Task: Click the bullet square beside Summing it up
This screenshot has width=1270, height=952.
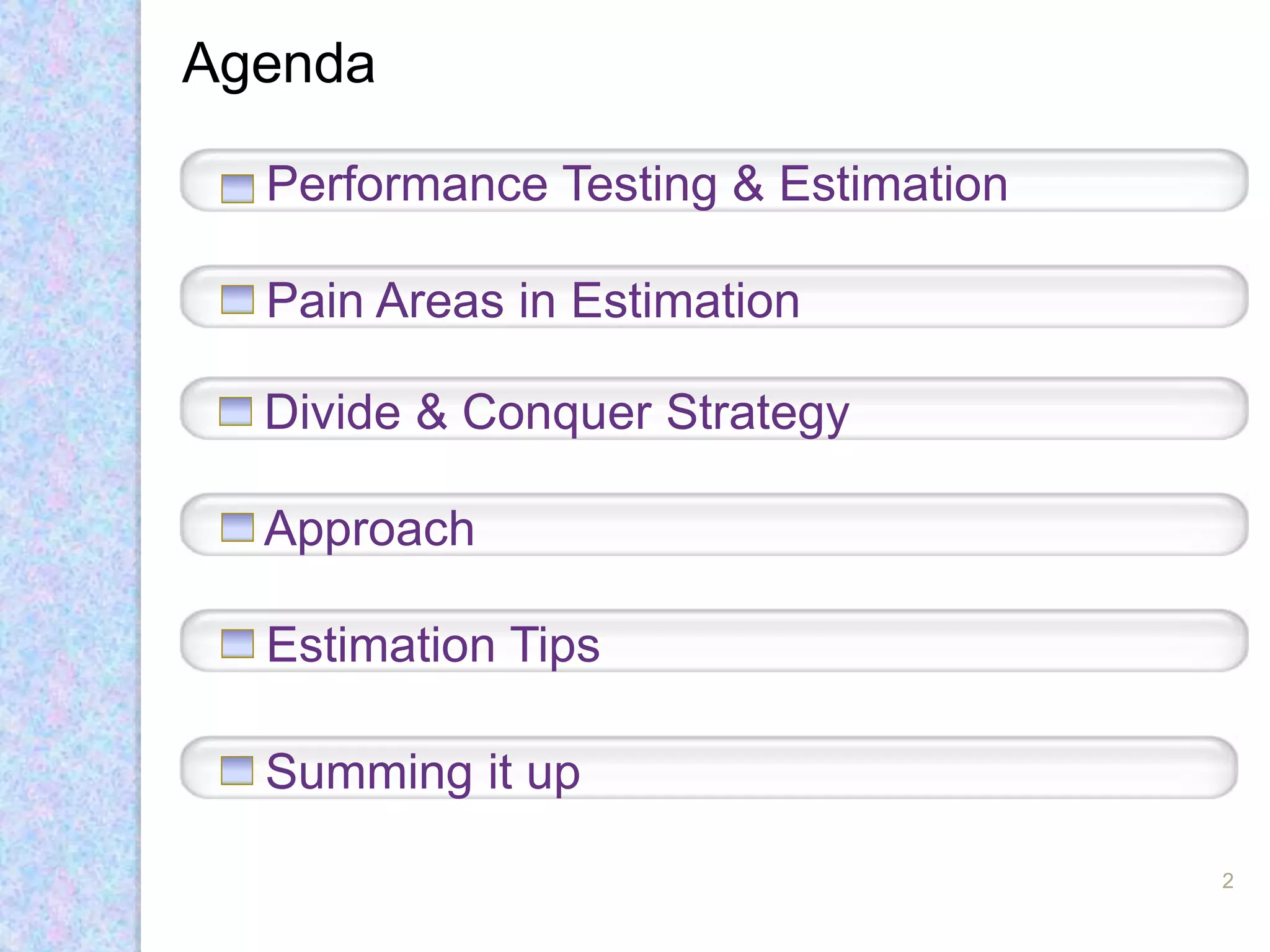Action: point(237,770)
